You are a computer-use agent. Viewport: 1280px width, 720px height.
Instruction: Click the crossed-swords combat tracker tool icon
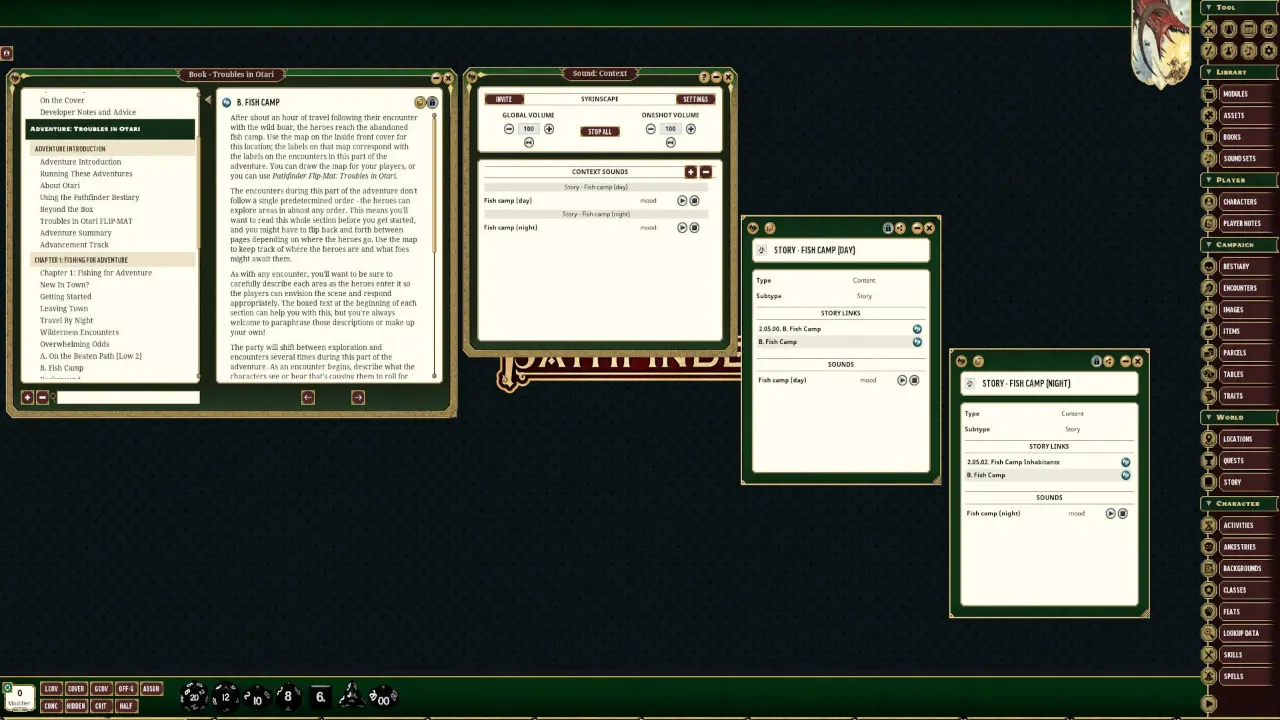point(1209,29)
